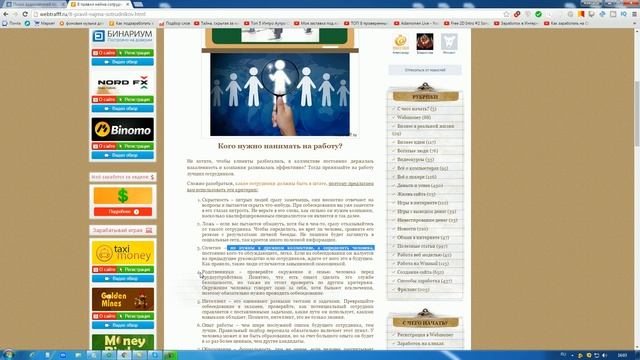Click the Golden Mines banner
The height and width of the screenshot is (360, 640).
click(x=122, y=299)
